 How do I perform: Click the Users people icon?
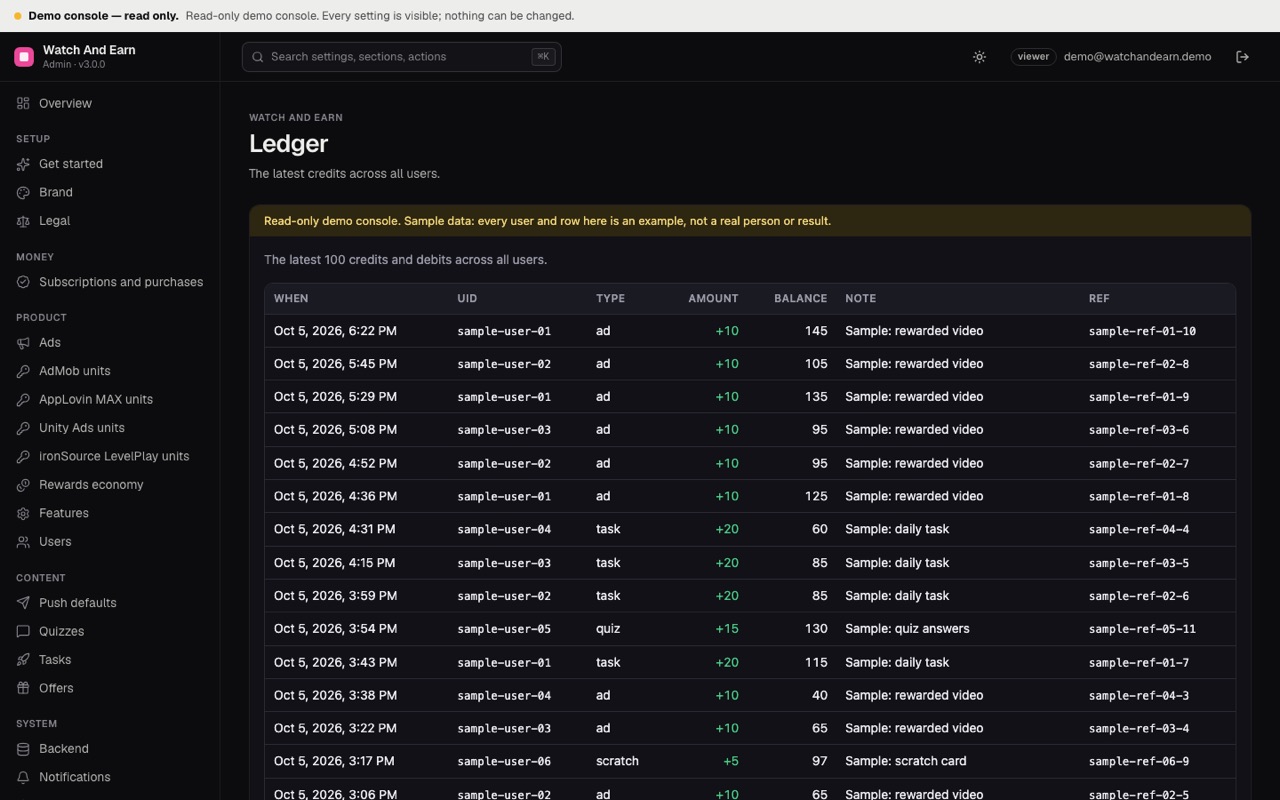(23, 542)
